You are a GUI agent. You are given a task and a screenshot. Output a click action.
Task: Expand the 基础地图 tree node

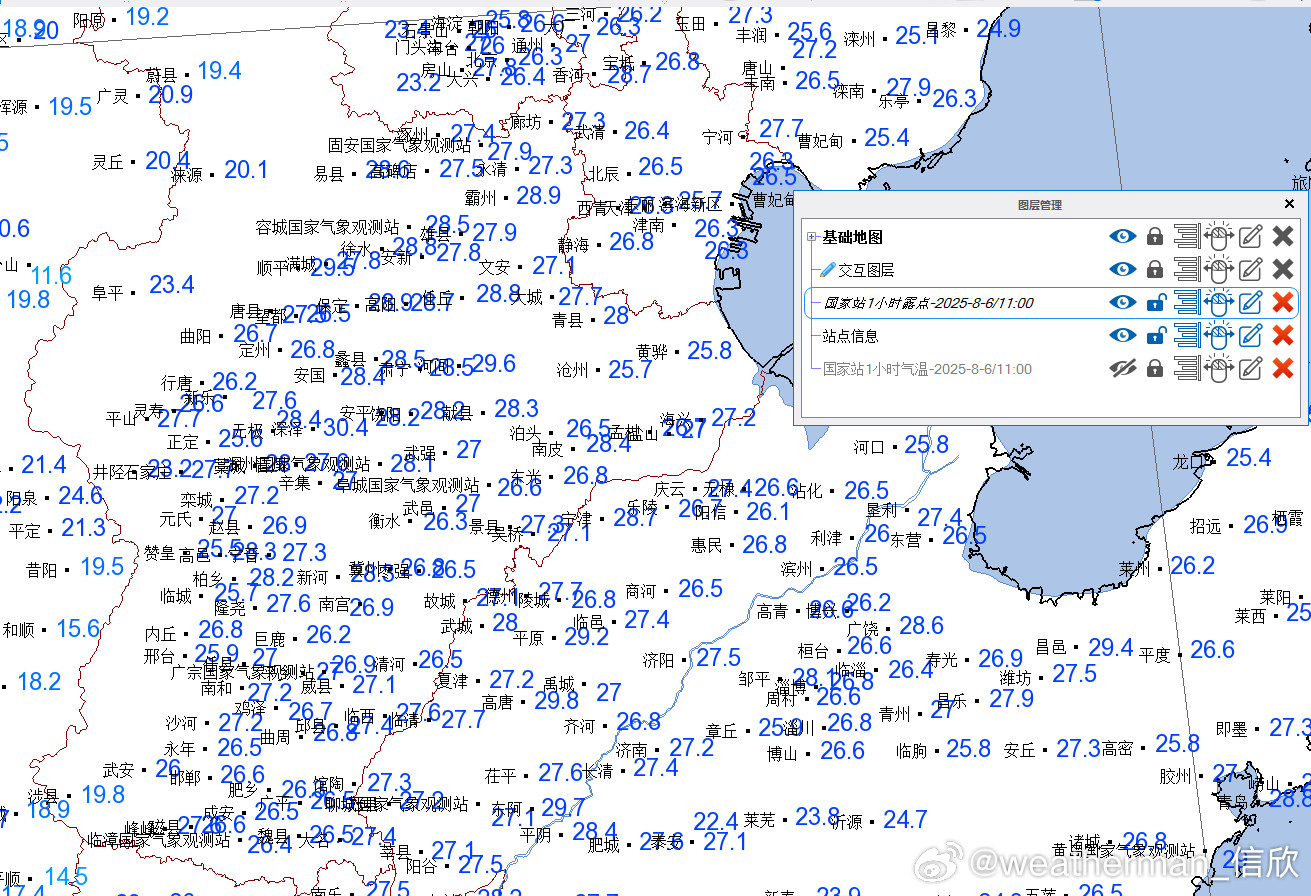(x=812, y=237)
